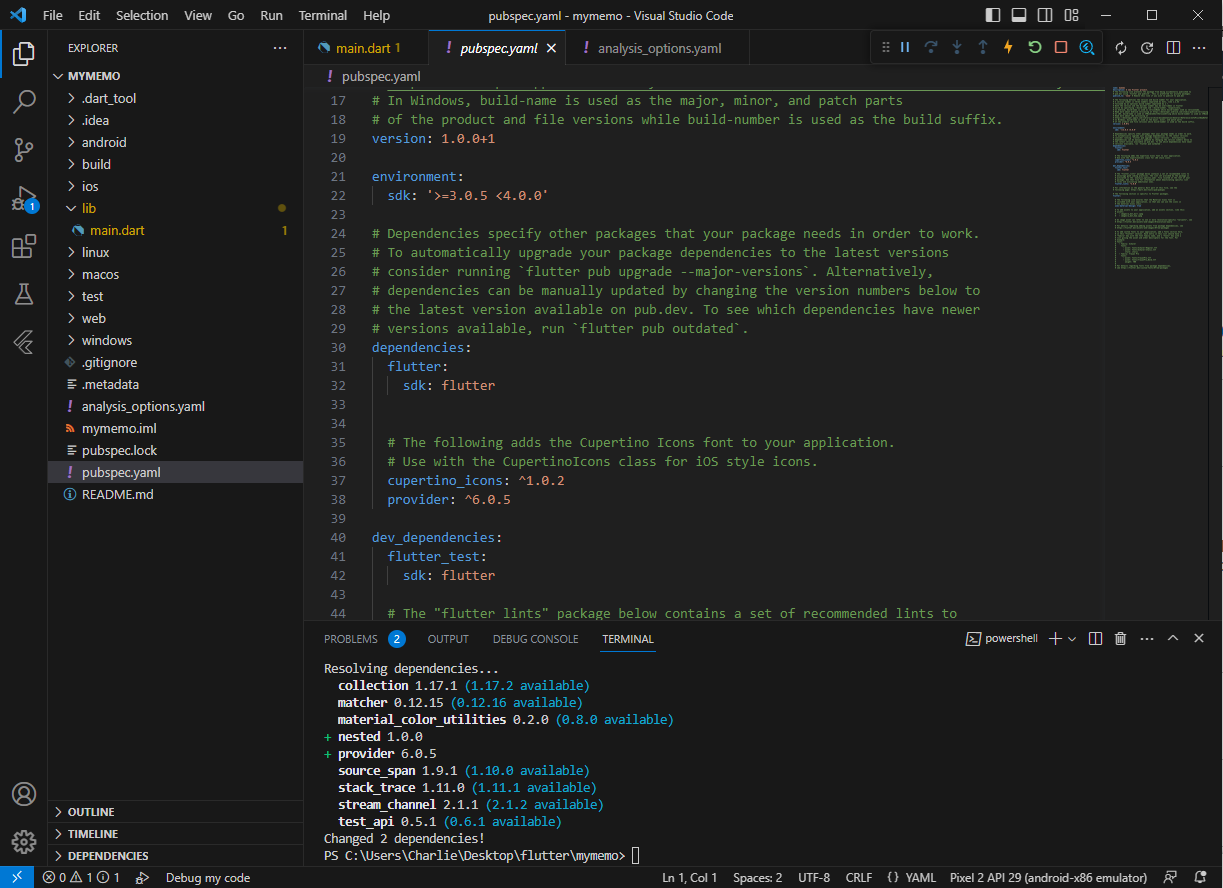1223x888 pixels.
Task: Kill terminal with the trash icon
Action: [x=1121, y=638]
